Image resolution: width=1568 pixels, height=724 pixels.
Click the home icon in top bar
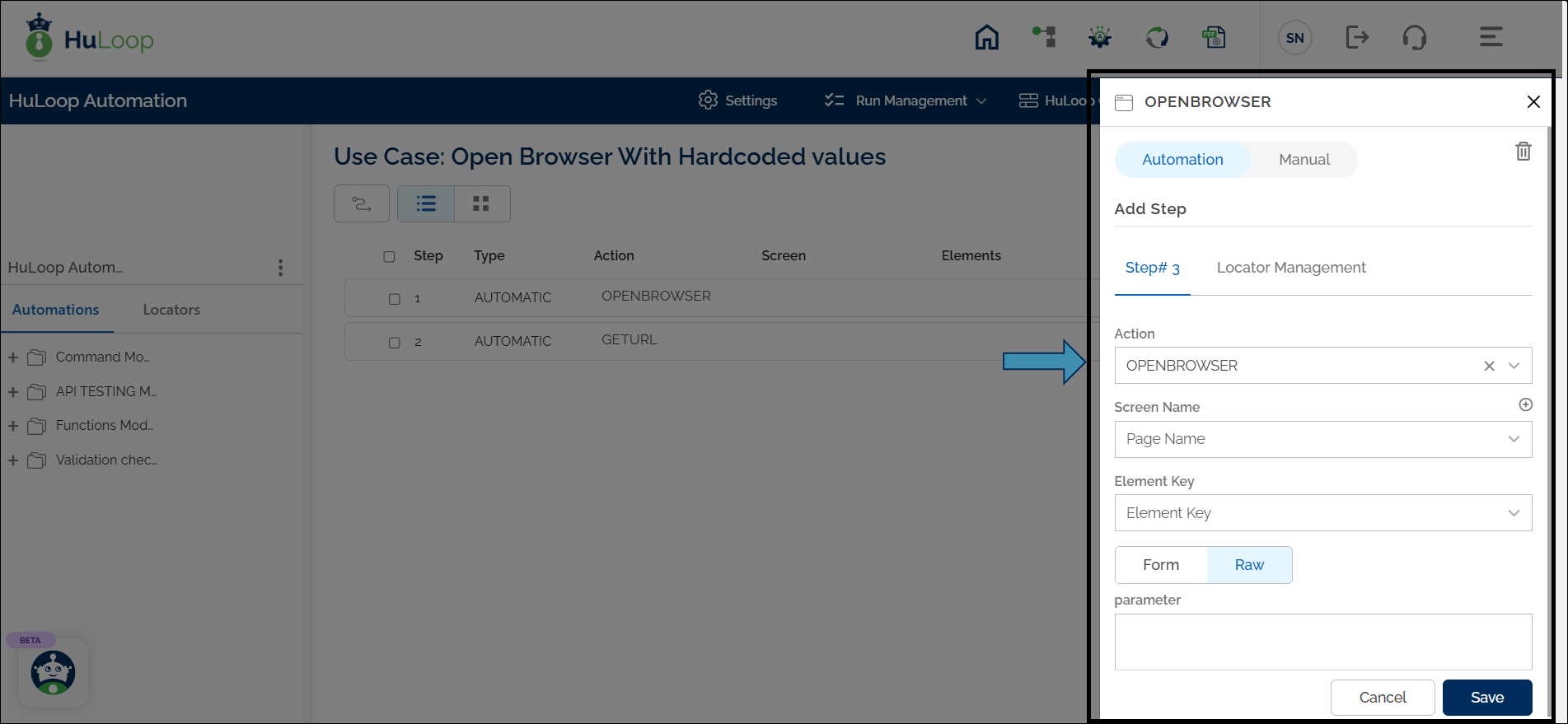986,37
